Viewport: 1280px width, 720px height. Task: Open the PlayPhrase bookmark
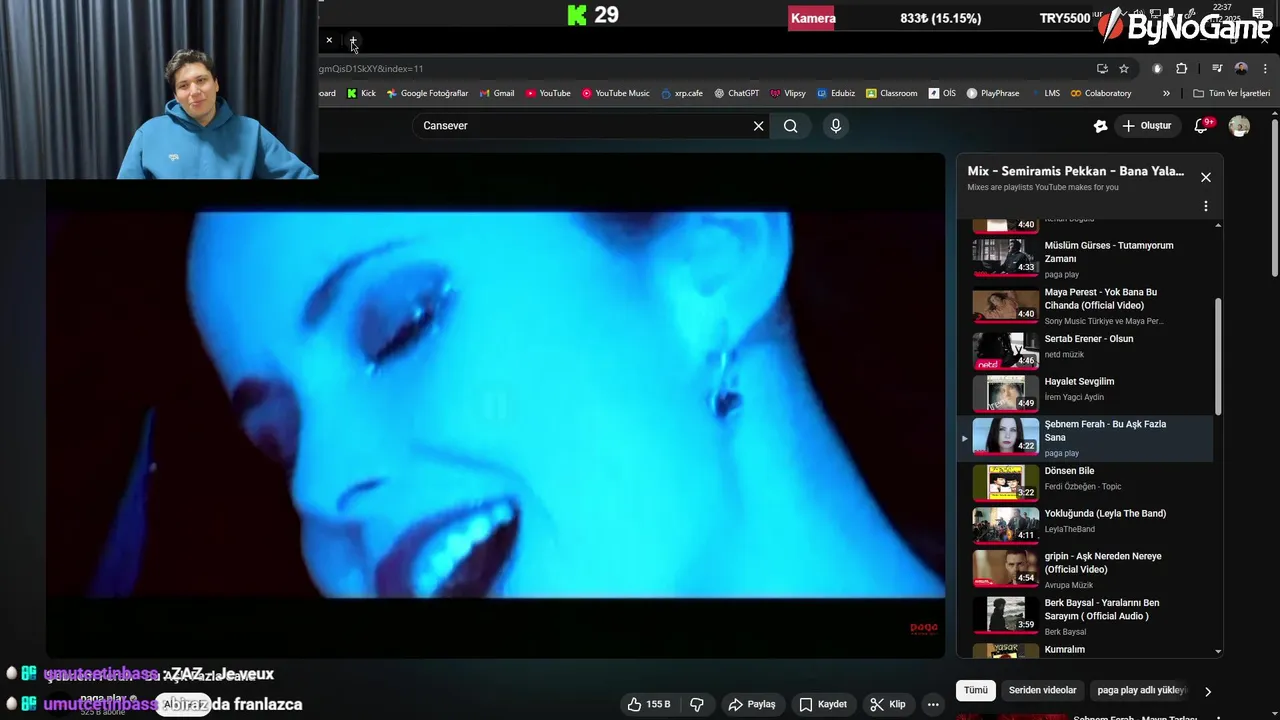(993, 93)
